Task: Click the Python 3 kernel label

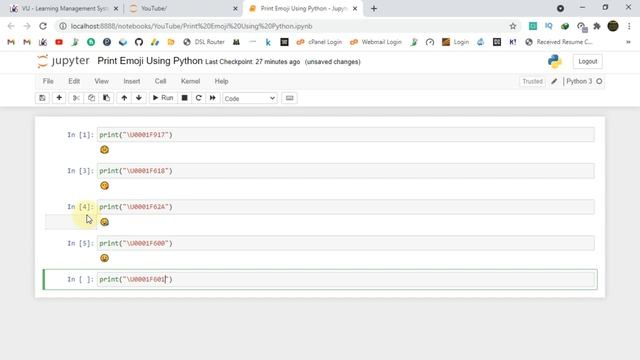Action: [x=579, y=81]
